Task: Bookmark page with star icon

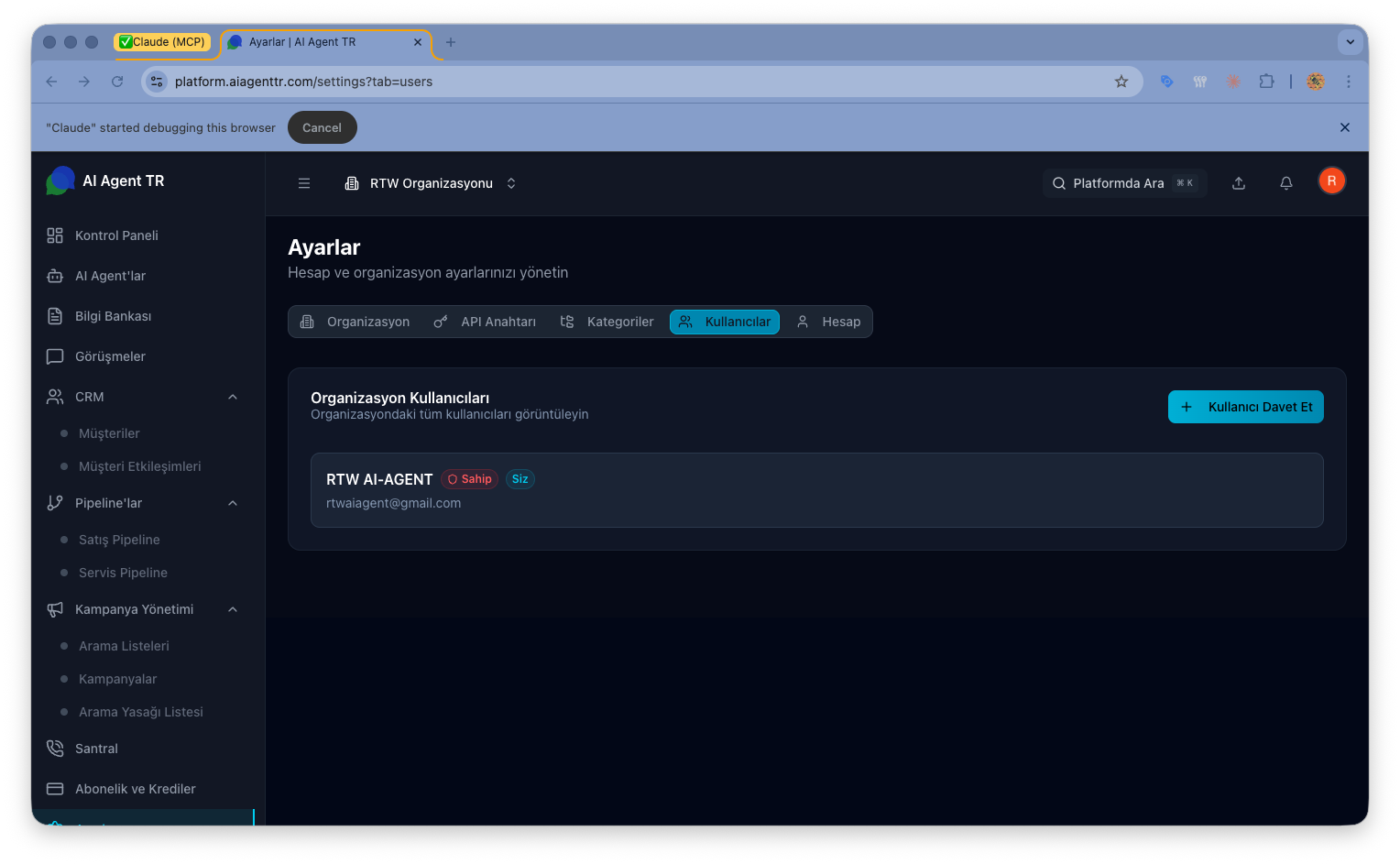Action: tap(1121, 82)
